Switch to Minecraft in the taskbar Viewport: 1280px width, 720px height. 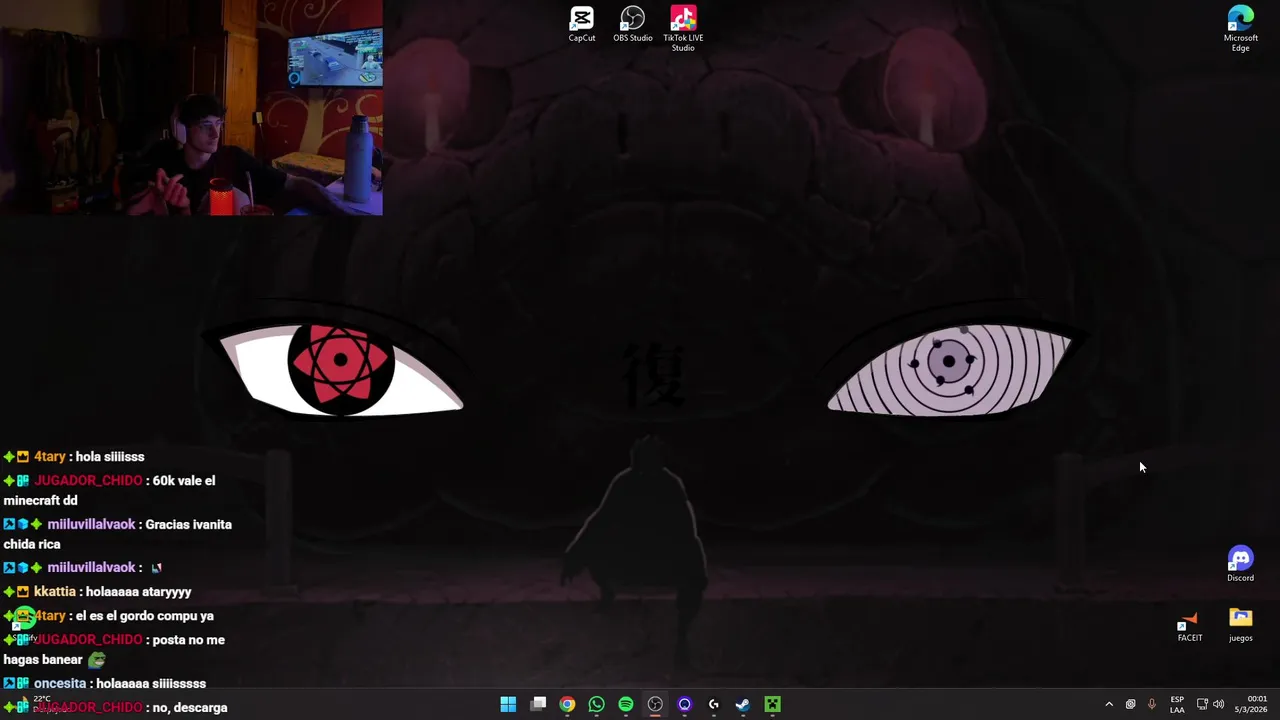(x=772, y=705)
